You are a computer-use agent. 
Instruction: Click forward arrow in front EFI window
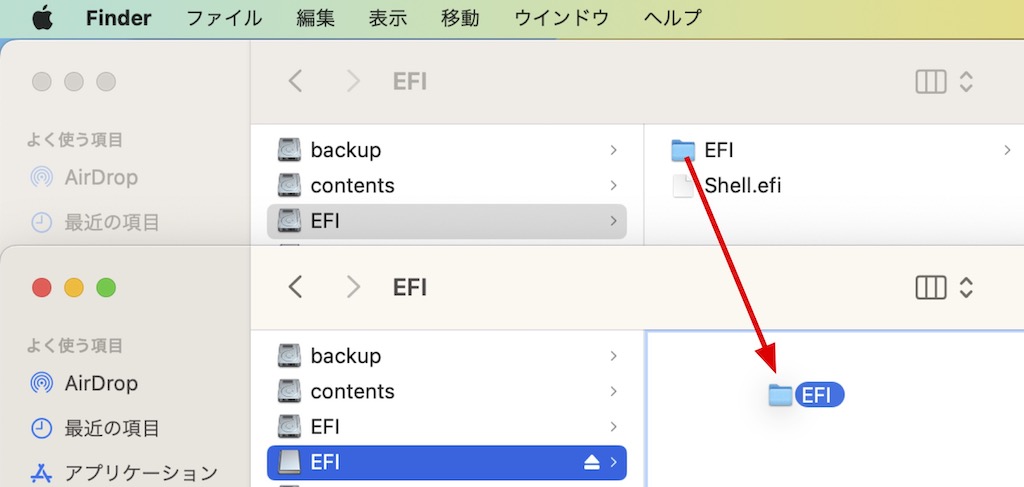point(353,287)
